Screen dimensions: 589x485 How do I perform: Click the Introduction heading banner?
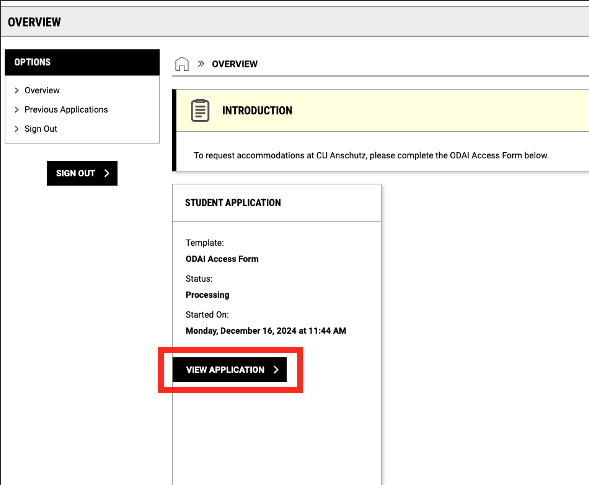(382, 110)
